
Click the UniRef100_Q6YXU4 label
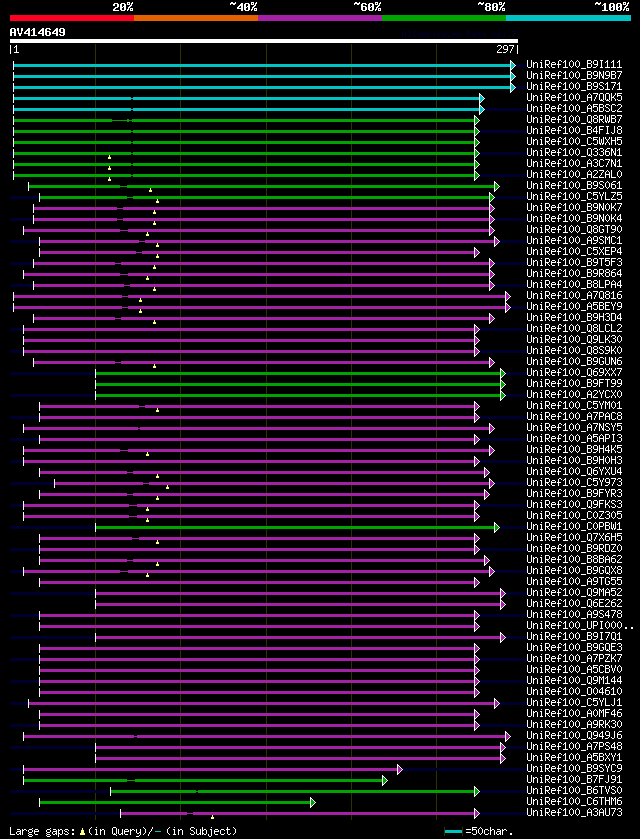[x=574, y=472]
